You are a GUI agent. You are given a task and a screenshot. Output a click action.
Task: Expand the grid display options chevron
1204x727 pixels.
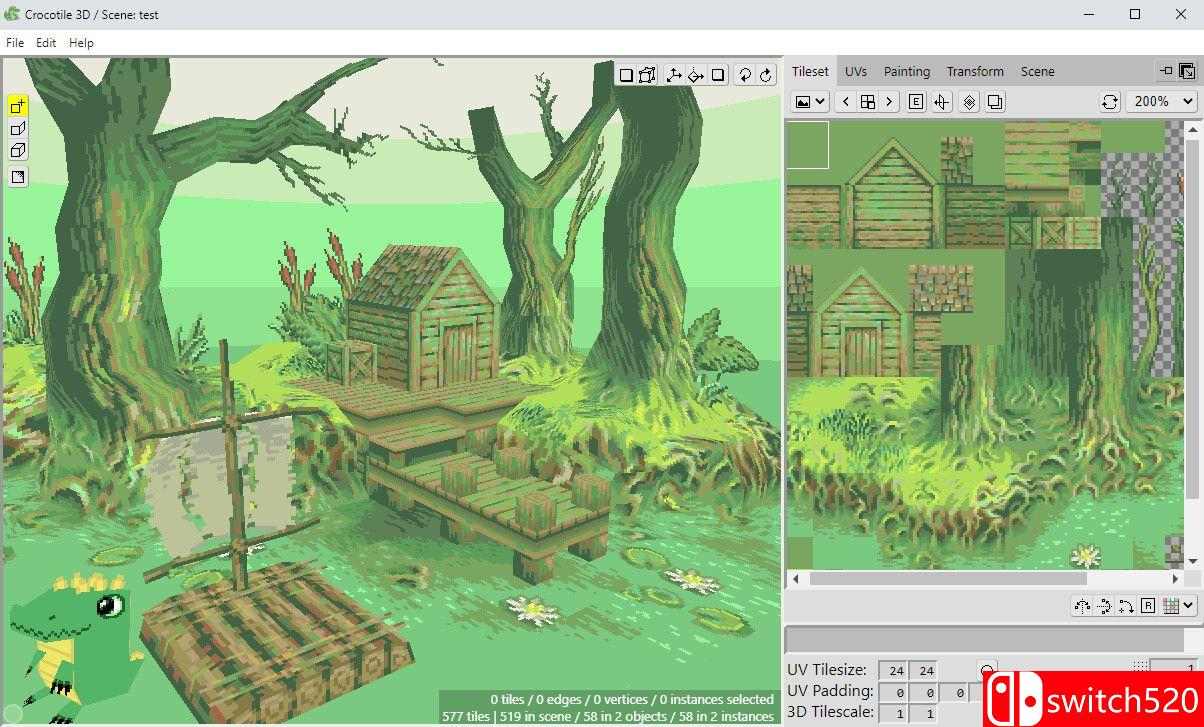pos(1188,606)
